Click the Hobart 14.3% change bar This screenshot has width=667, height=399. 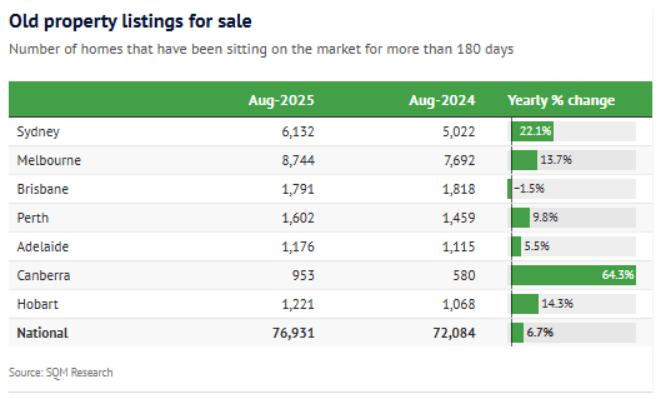[525, 304]
